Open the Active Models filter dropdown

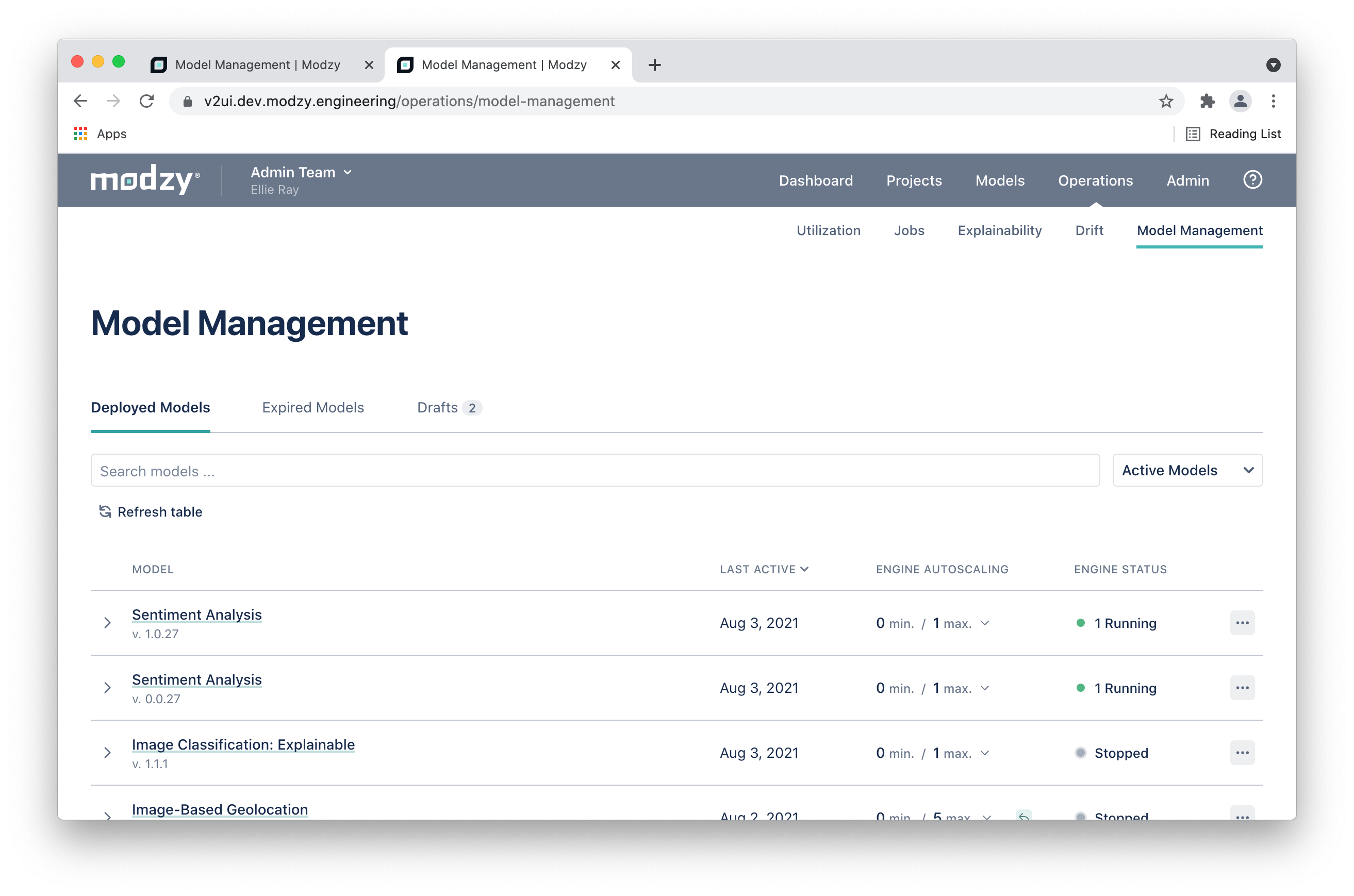pyautogui.click(x=1187, y=470)
